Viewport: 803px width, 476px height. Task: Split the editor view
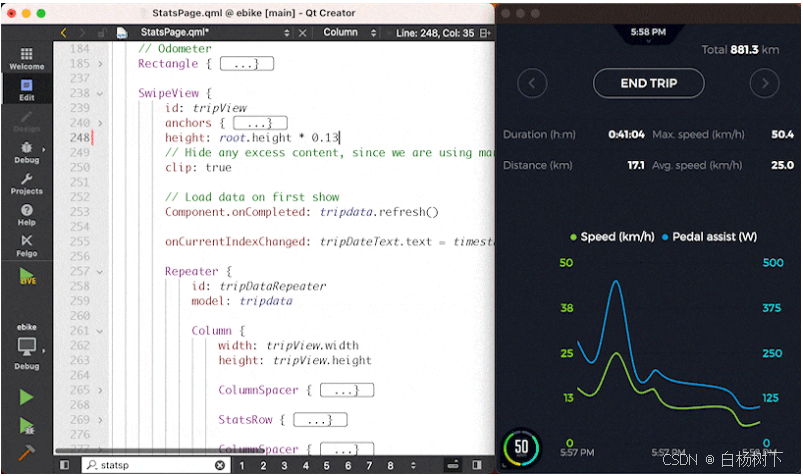tap(485, 33)
